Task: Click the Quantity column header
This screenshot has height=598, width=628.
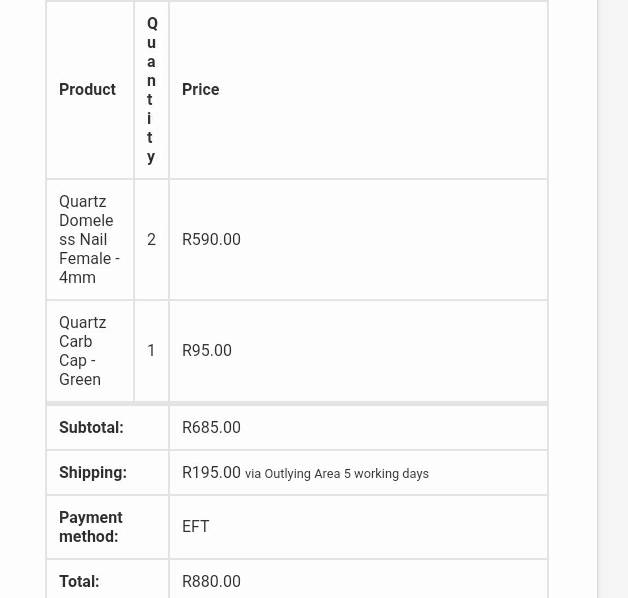Action: 151,90
